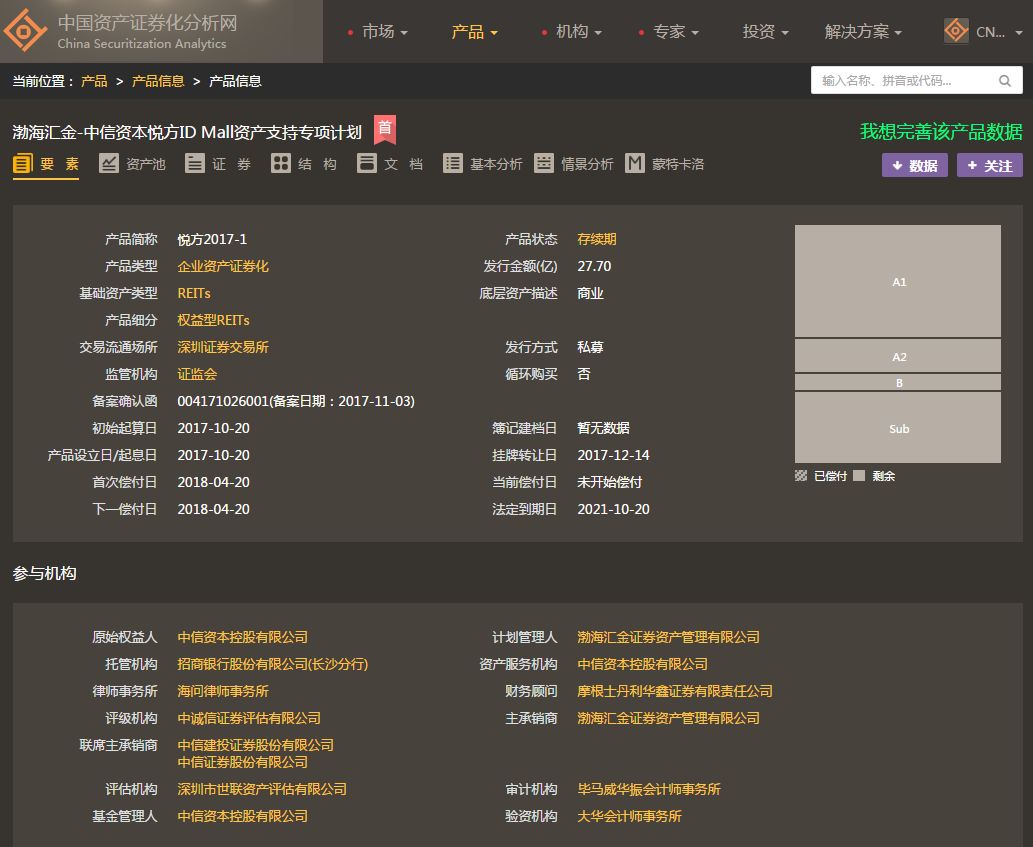Open 计划管理人 渤海汇金证券资产管理有限公司 link
1033x847 pixels.
[x=669, y=637]
